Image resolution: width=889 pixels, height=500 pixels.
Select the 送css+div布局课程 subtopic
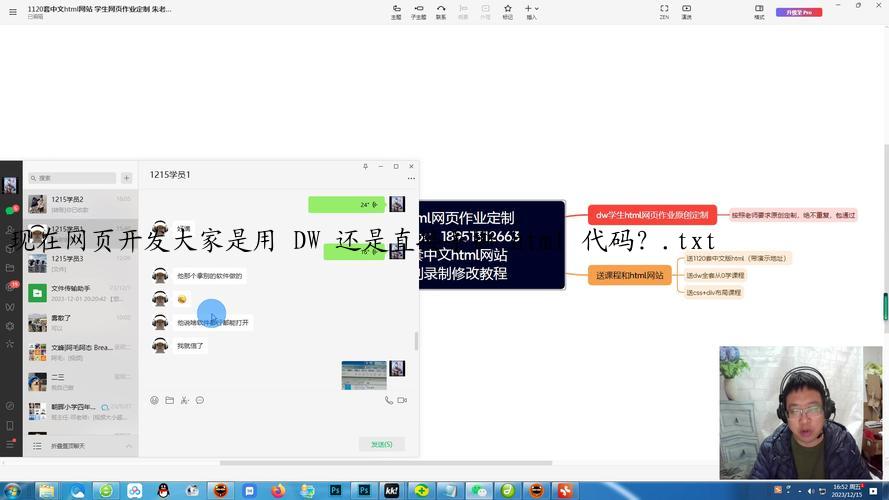[713, 293]
